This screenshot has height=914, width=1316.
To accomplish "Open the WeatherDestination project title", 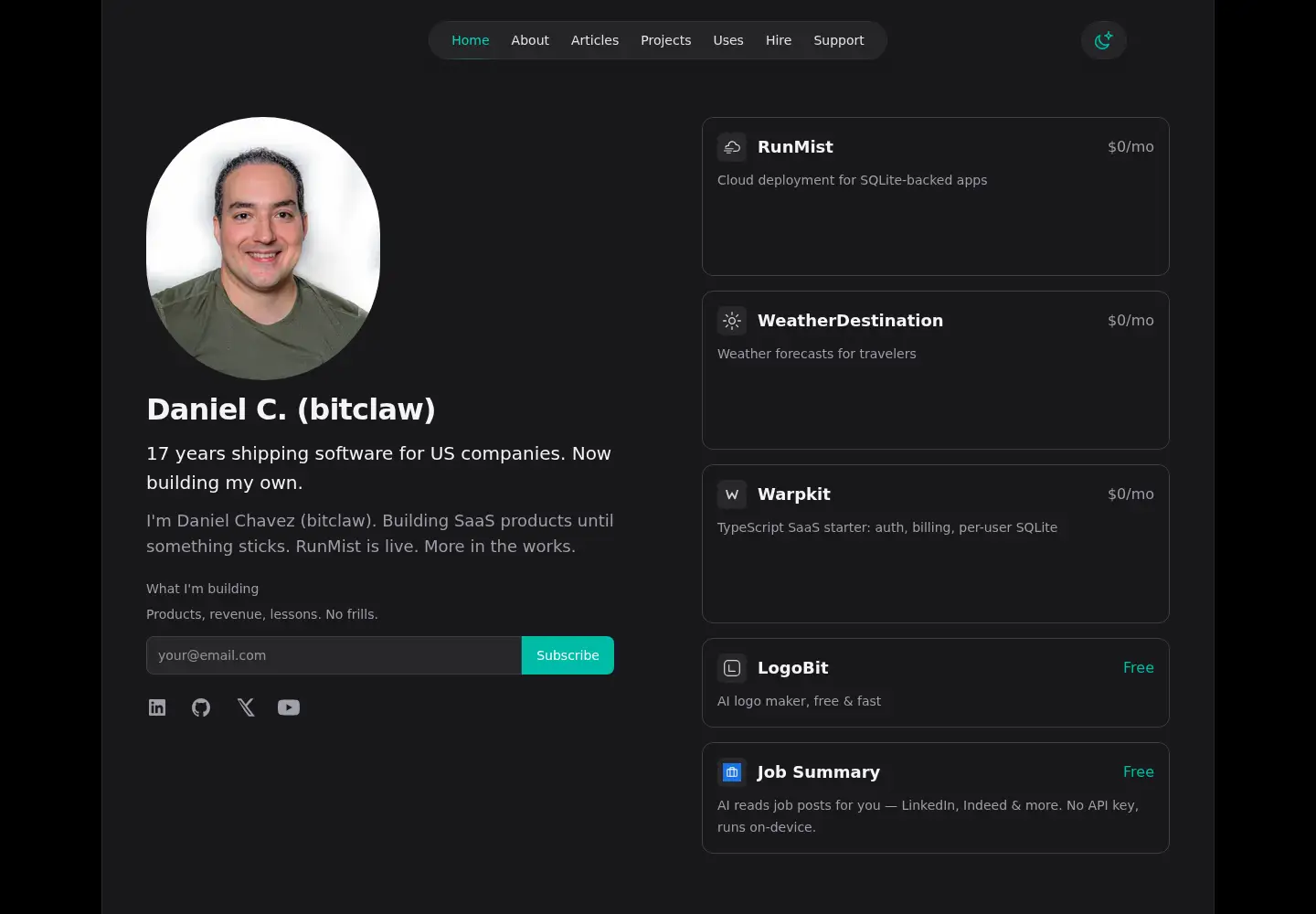I will pyautogui.click(x=850, y=321).
